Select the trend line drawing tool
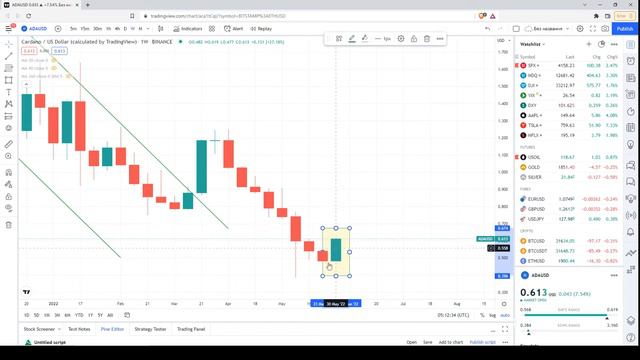The image size is (640, 360). [9, 56]
